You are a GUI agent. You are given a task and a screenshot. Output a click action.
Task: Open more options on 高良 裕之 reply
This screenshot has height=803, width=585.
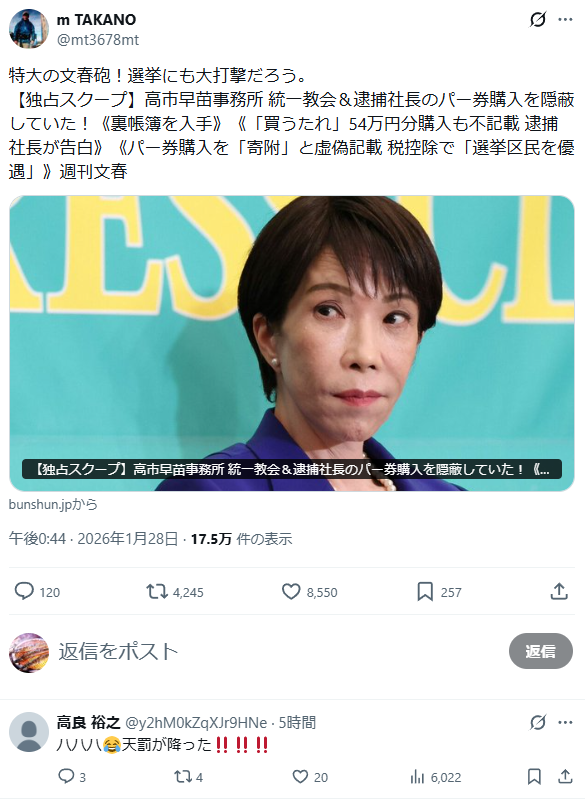565,723
